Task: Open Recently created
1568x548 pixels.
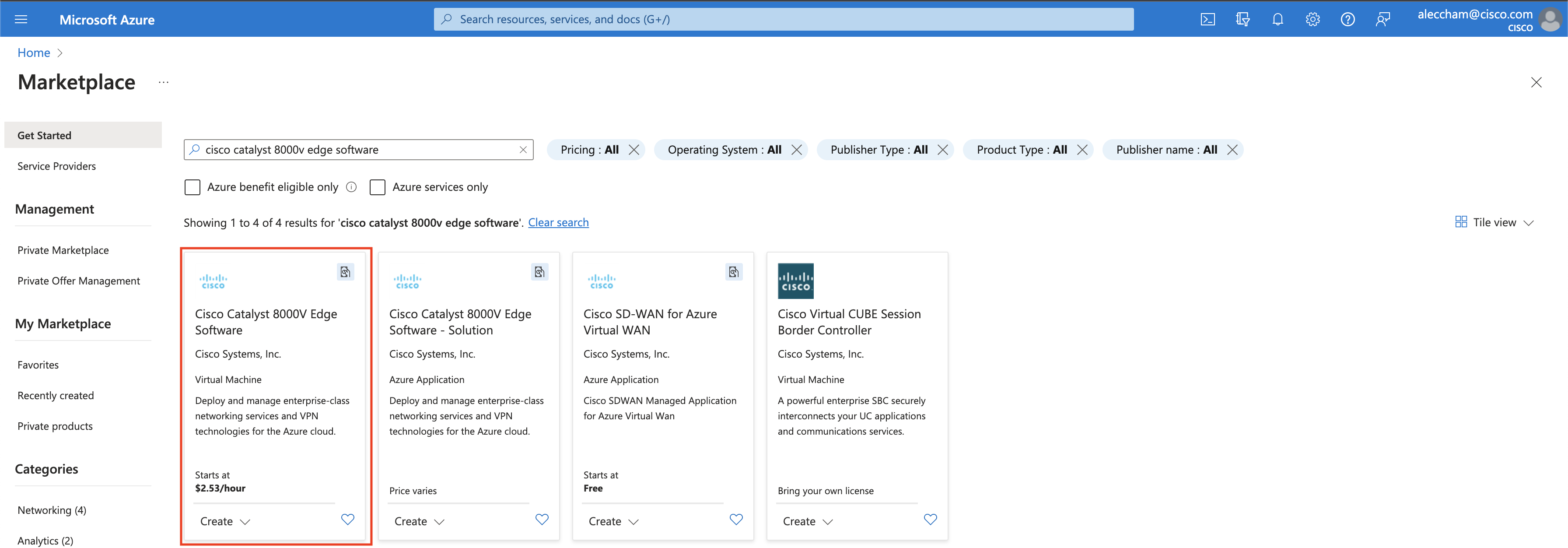Action: pyautogui.click(x=56, y=395)
